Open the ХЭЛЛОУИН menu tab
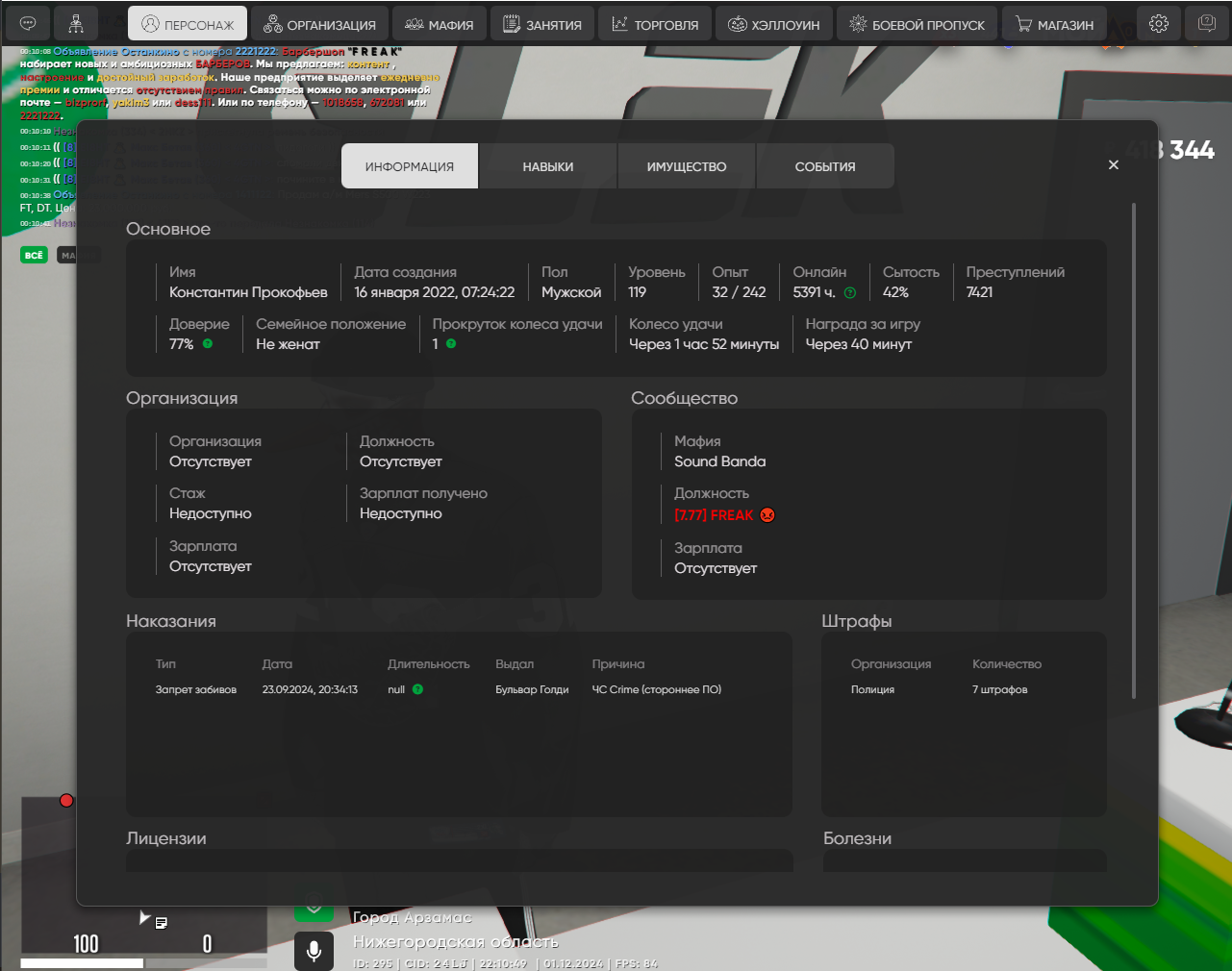The height and width of the screenshot is (971, 1232). [774, 24]
